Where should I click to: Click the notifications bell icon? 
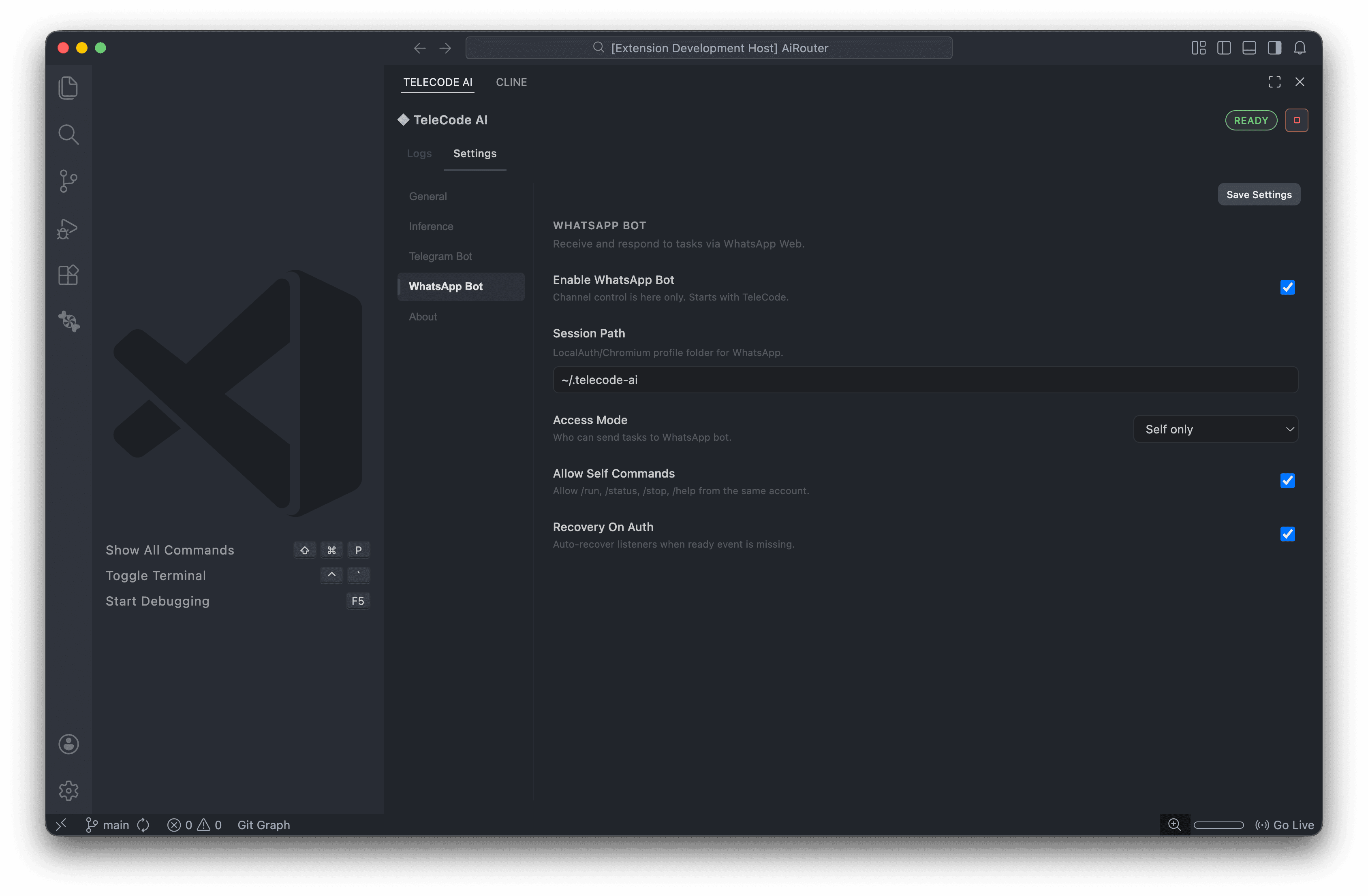click(1300, 48)
